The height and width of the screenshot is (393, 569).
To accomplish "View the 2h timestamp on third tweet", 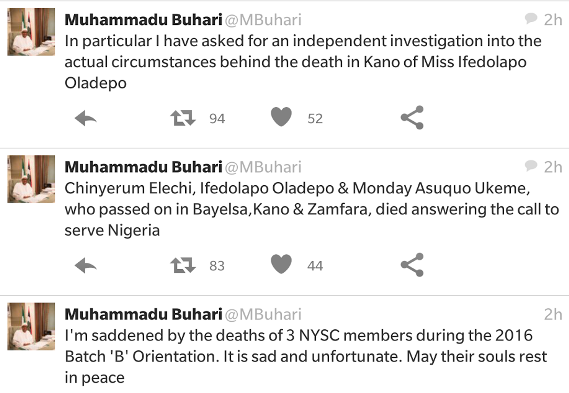I will coord(553,314).
